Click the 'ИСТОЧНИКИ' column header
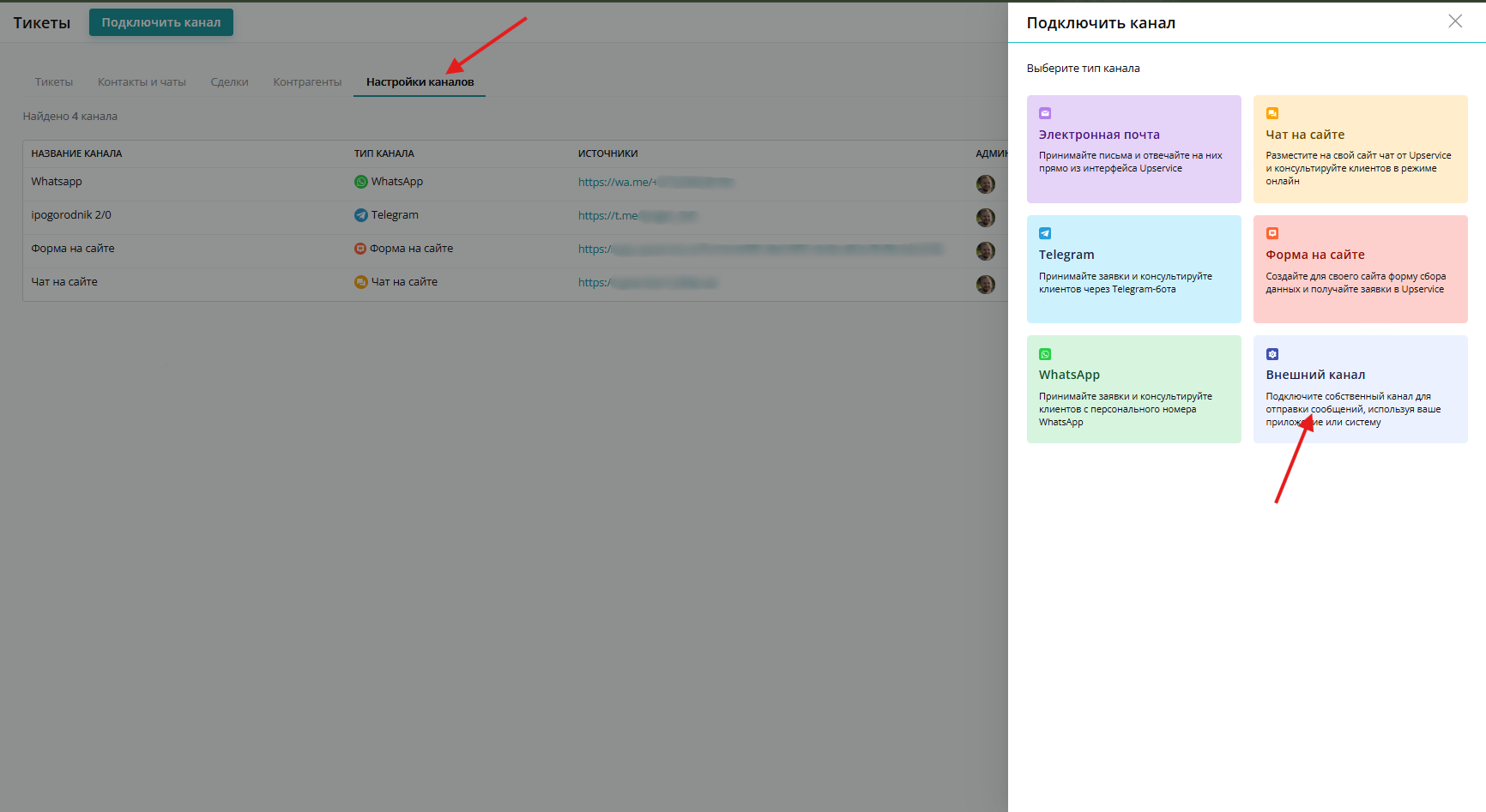Screen dimensions: 1486x812 pyautogui.click(x=608, y=153)
